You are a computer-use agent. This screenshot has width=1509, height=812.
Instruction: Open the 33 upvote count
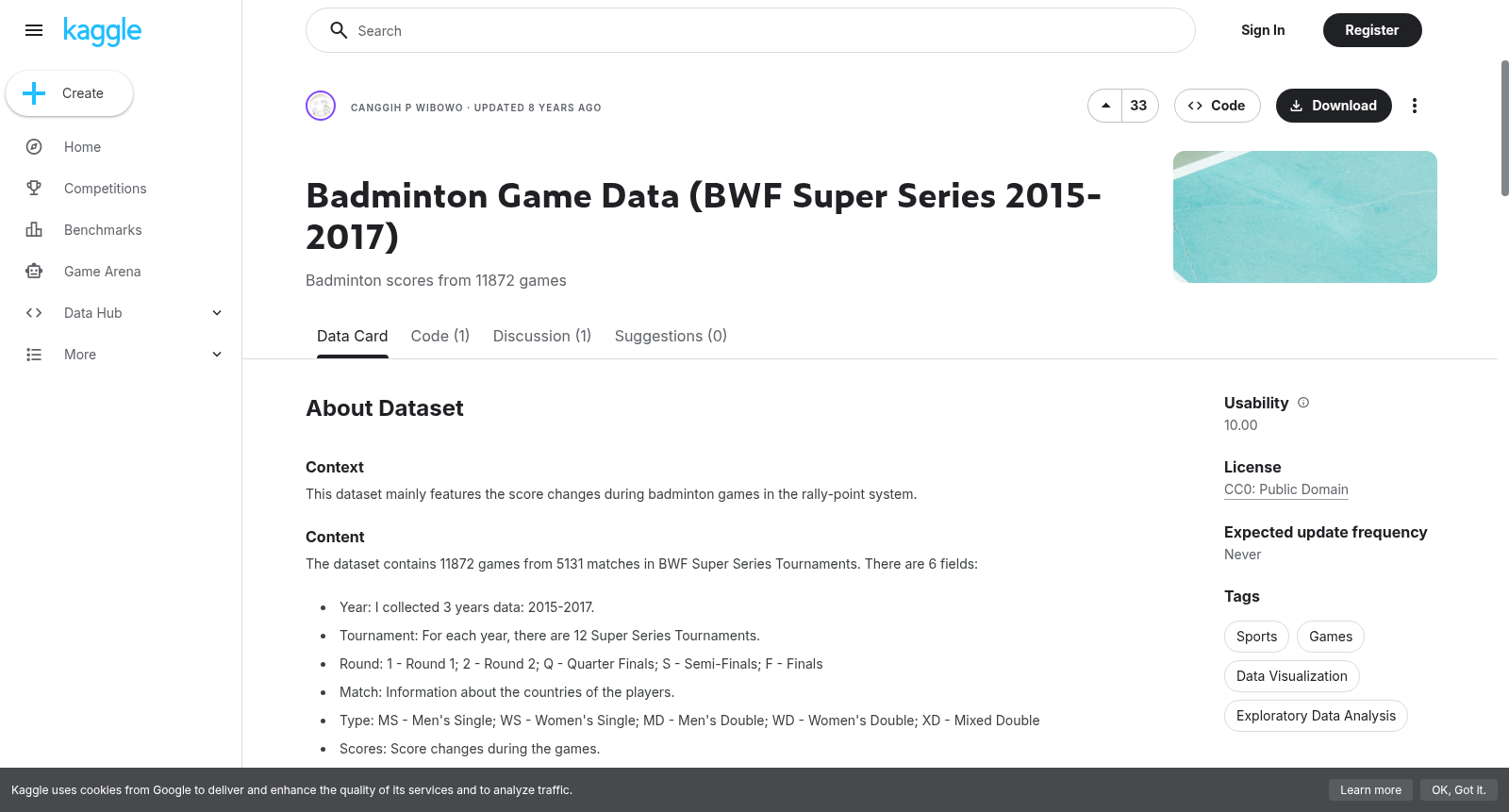1138,106
